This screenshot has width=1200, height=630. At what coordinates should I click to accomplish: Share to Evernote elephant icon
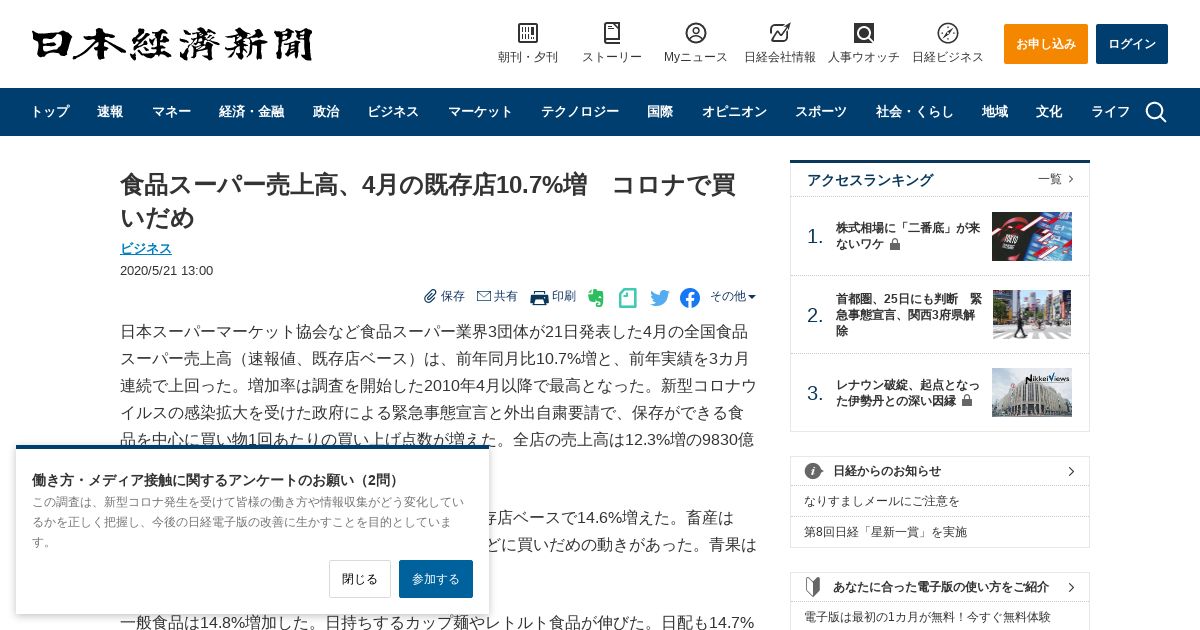point(596,298)
